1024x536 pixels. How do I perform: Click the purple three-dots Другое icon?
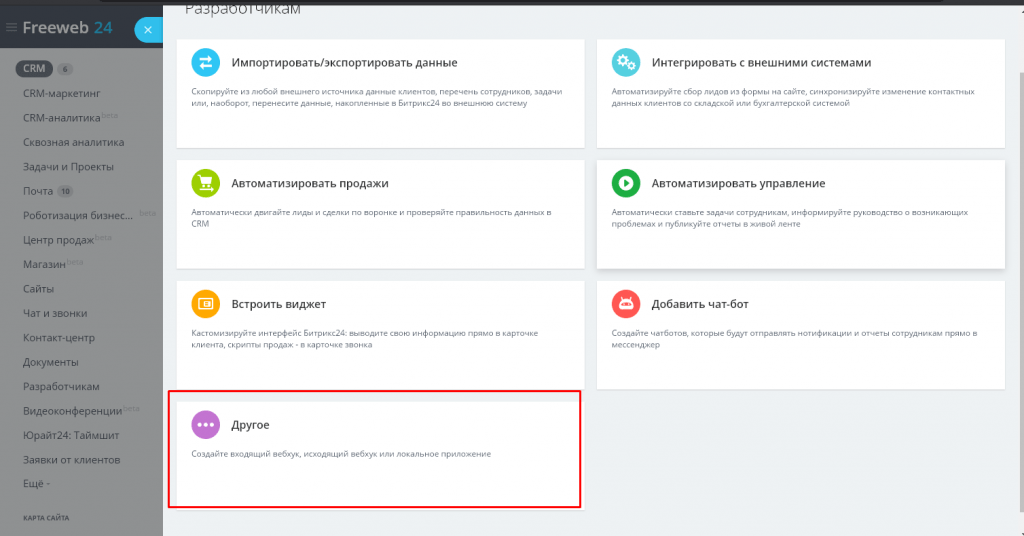coord(205,425)
